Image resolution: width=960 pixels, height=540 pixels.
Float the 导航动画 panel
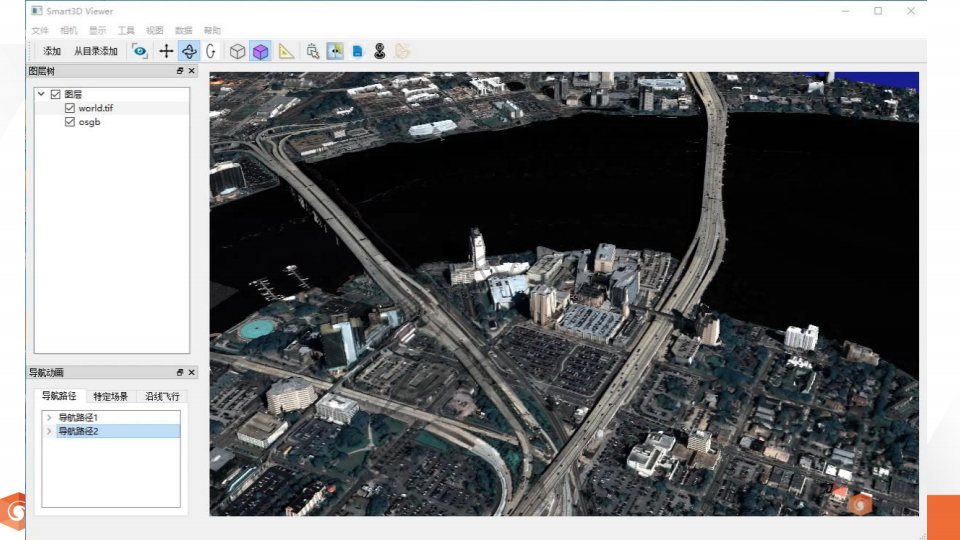coord(180,372)
